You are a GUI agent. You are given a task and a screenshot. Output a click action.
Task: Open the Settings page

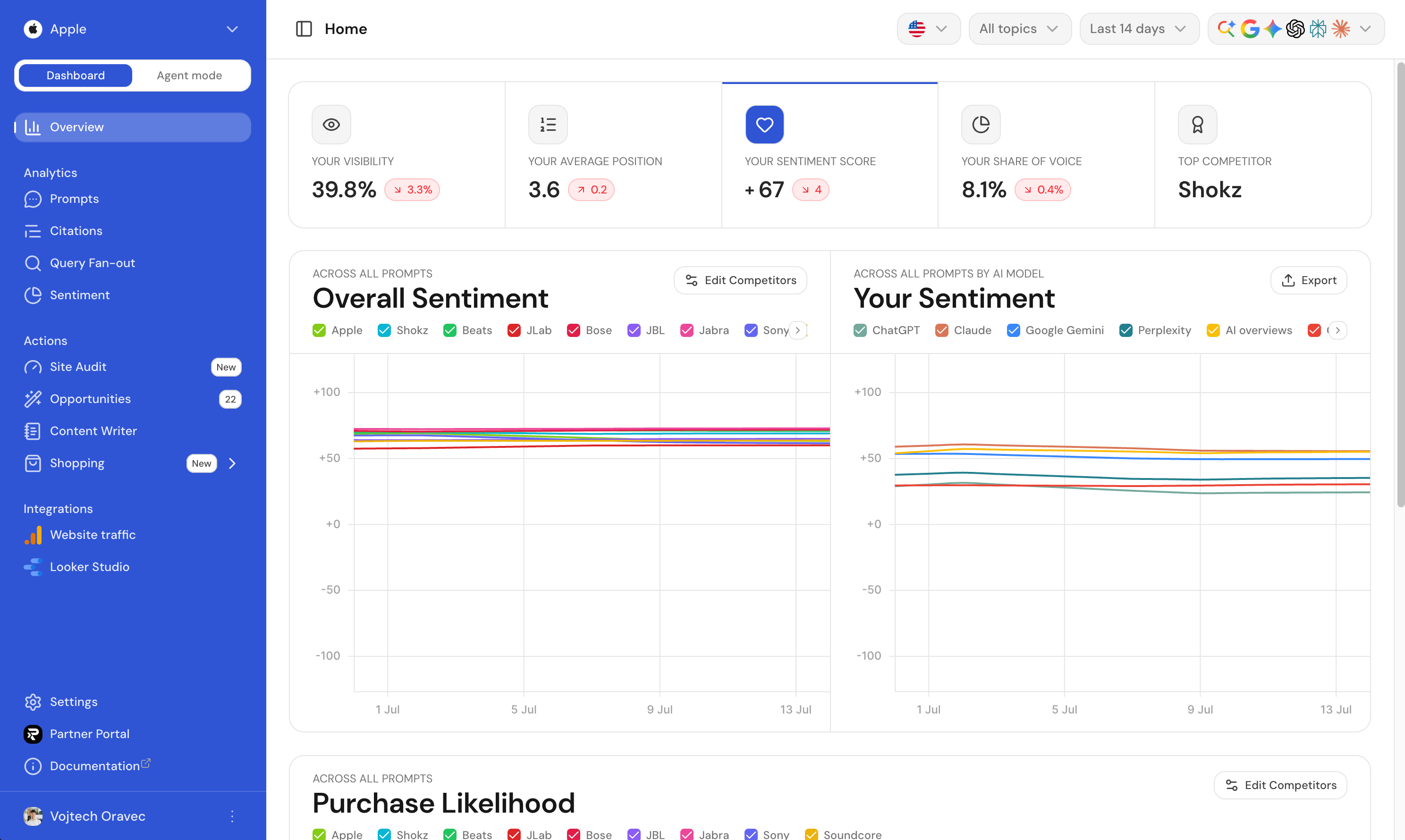(74, 702)
